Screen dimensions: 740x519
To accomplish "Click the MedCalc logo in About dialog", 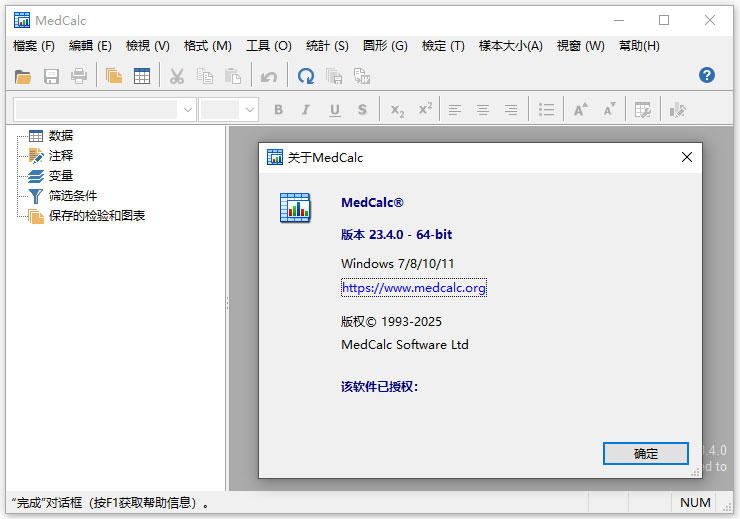I will tap(295, 208).
